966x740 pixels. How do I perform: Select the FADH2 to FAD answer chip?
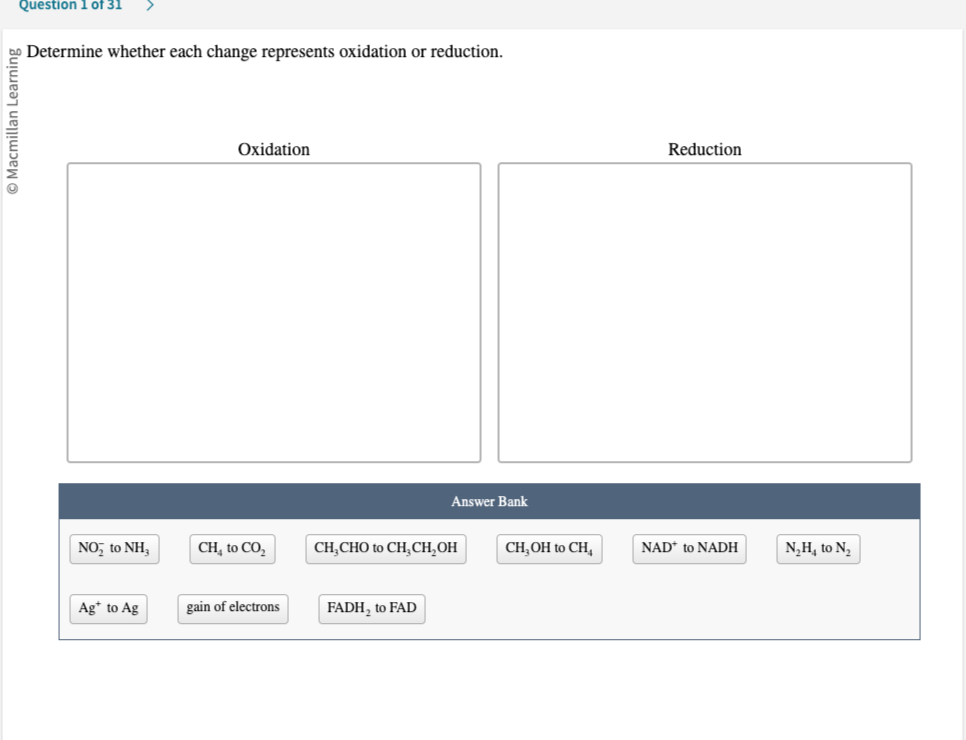pos(371,608)
